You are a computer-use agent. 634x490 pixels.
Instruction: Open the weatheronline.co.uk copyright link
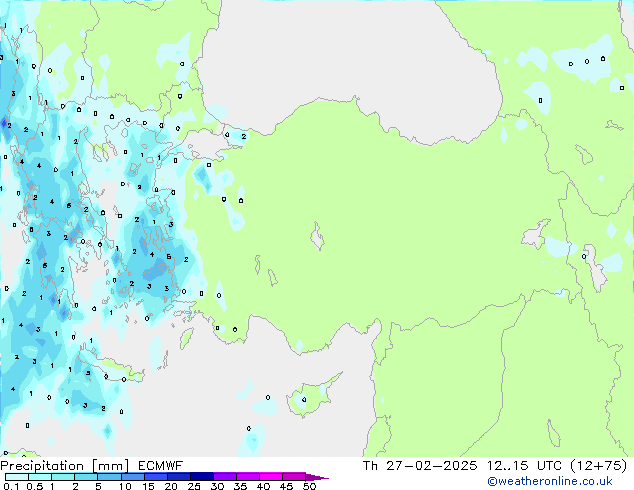(x=550, y=481)
